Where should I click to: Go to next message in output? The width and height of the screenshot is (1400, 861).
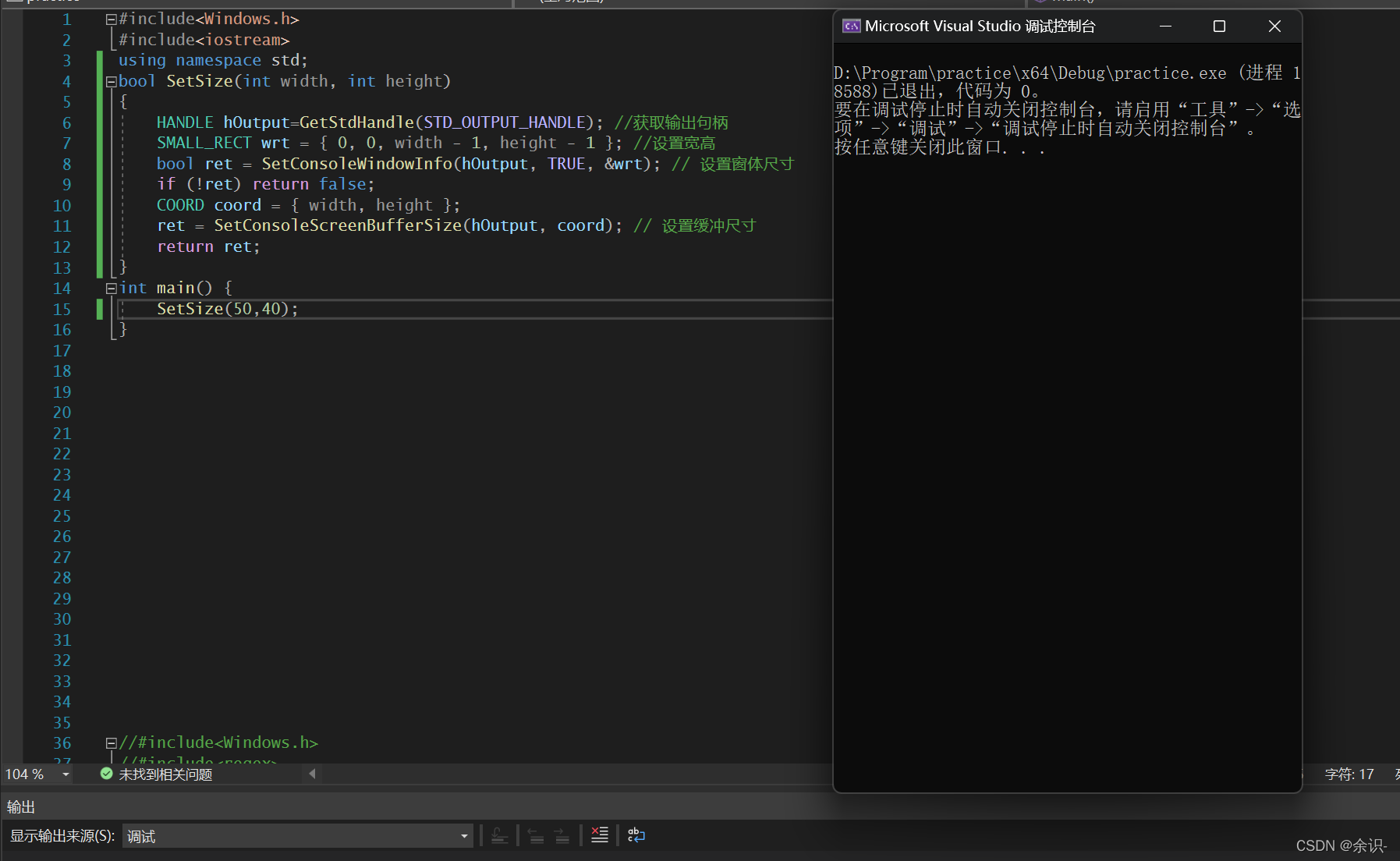562,835
